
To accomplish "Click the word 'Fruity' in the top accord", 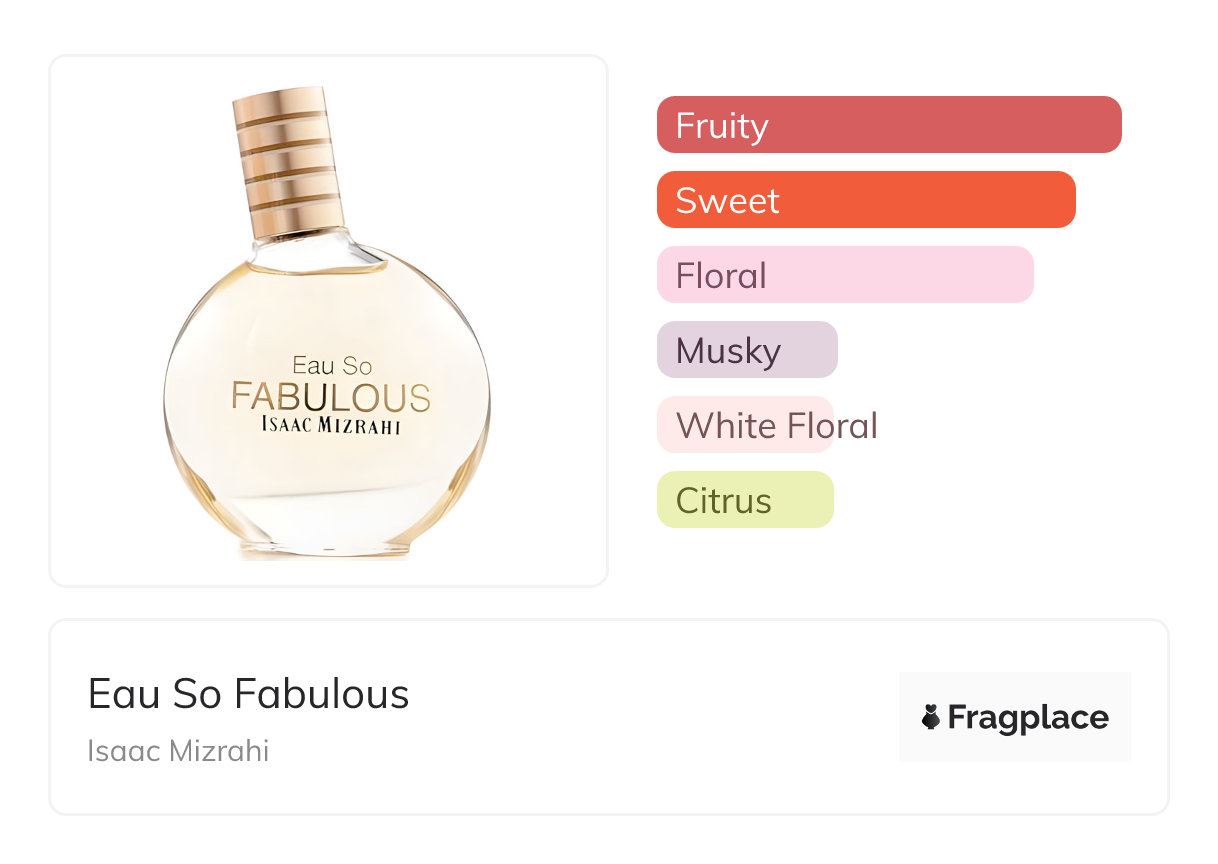I will coord(722,126).
